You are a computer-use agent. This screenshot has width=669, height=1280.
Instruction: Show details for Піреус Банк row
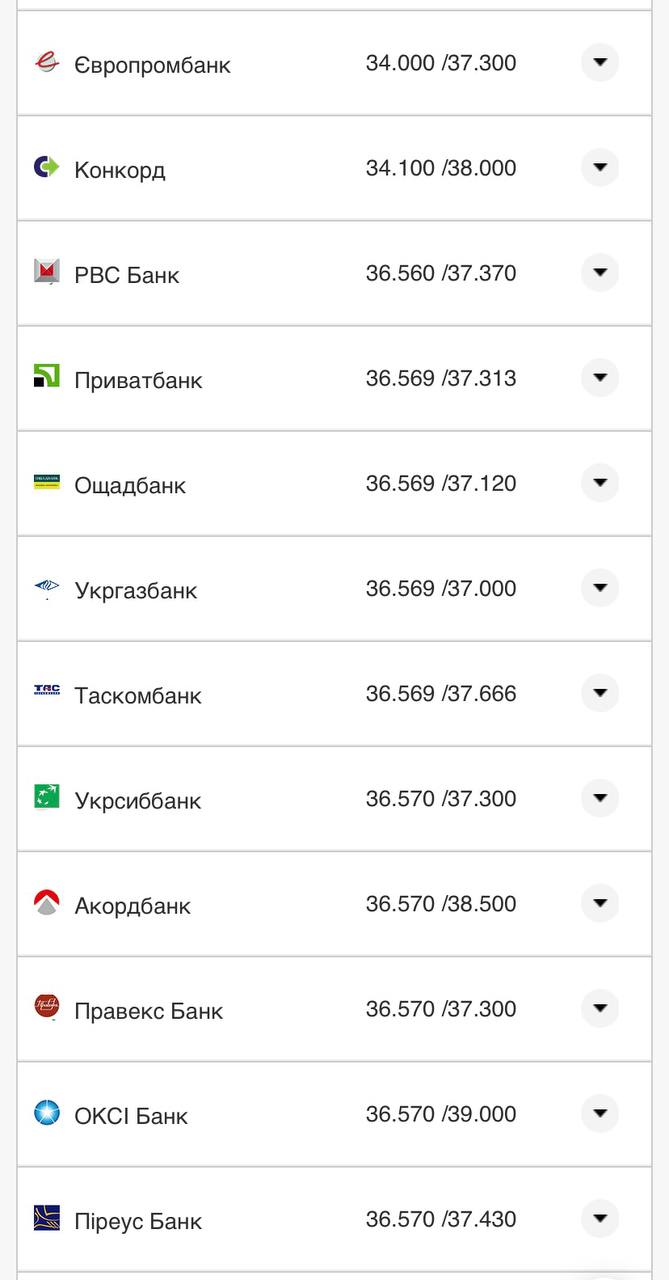click(600, 1219)
